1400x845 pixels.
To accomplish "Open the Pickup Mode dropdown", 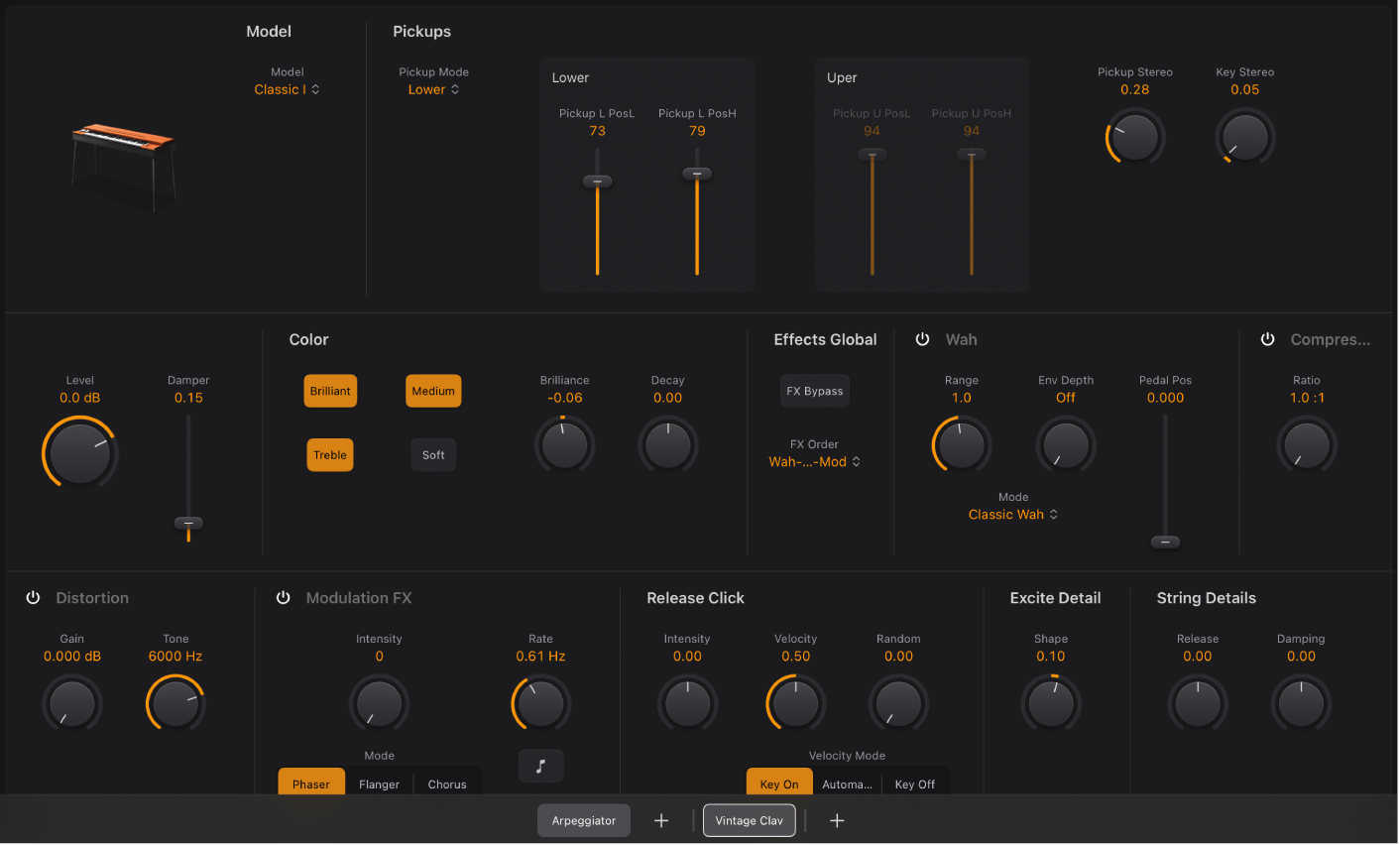I will click(433, 89).
